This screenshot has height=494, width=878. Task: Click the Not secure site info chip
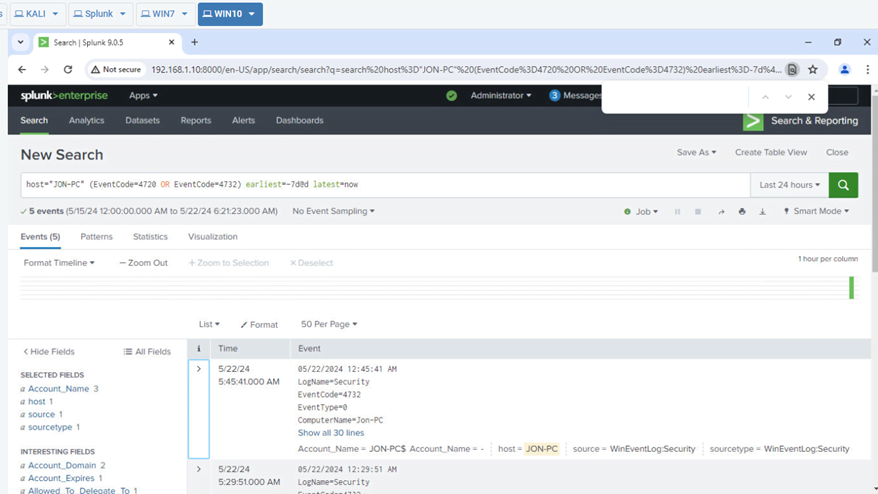[x=116, y=69]
